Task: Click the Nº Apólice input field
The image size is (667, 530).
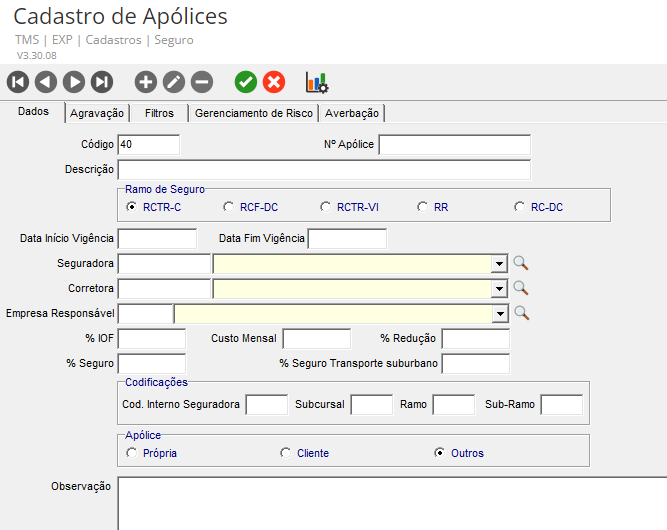Action: (x=454, y=145)
